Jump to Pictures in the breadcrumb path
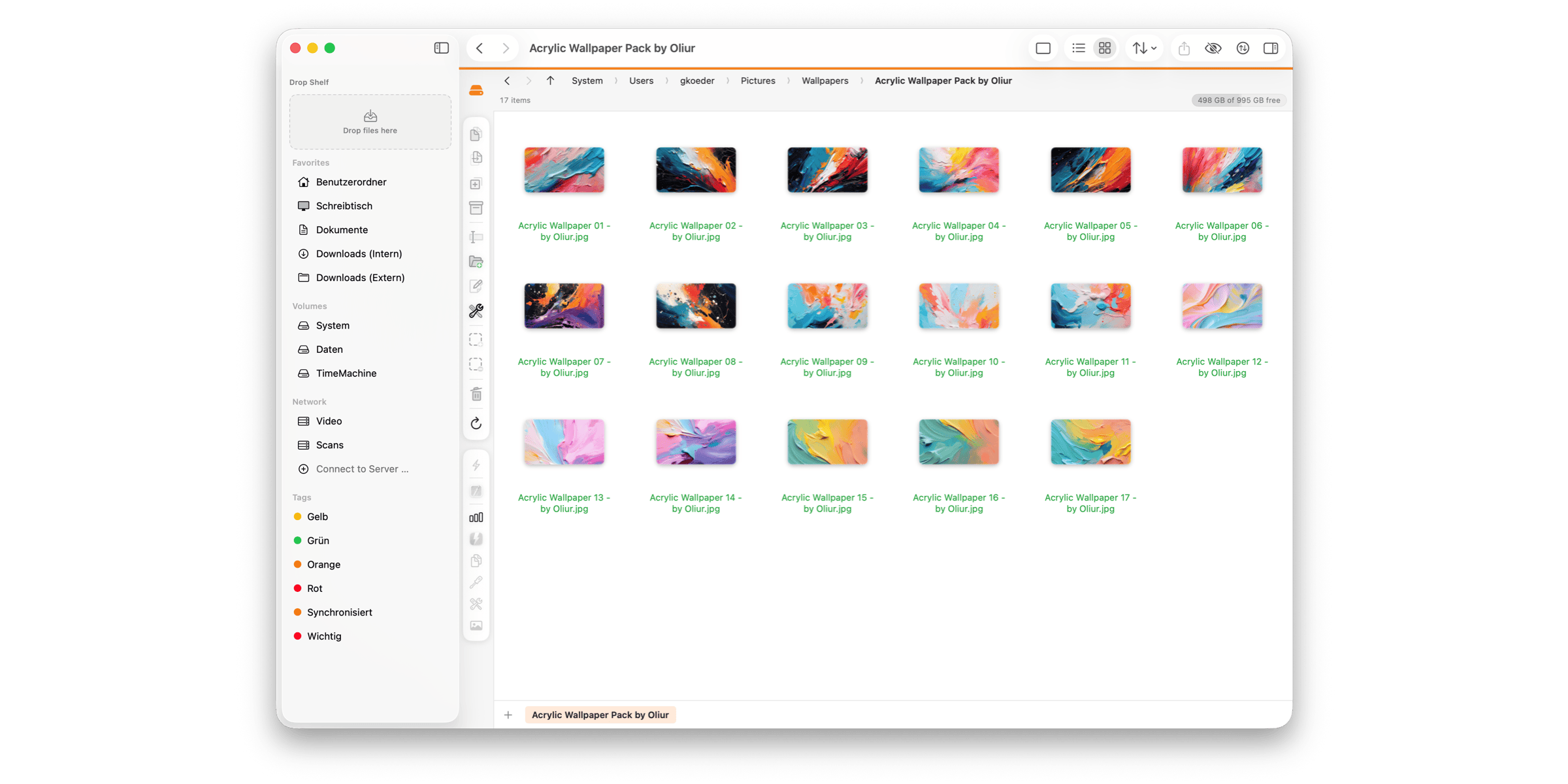 click(758, 80)
